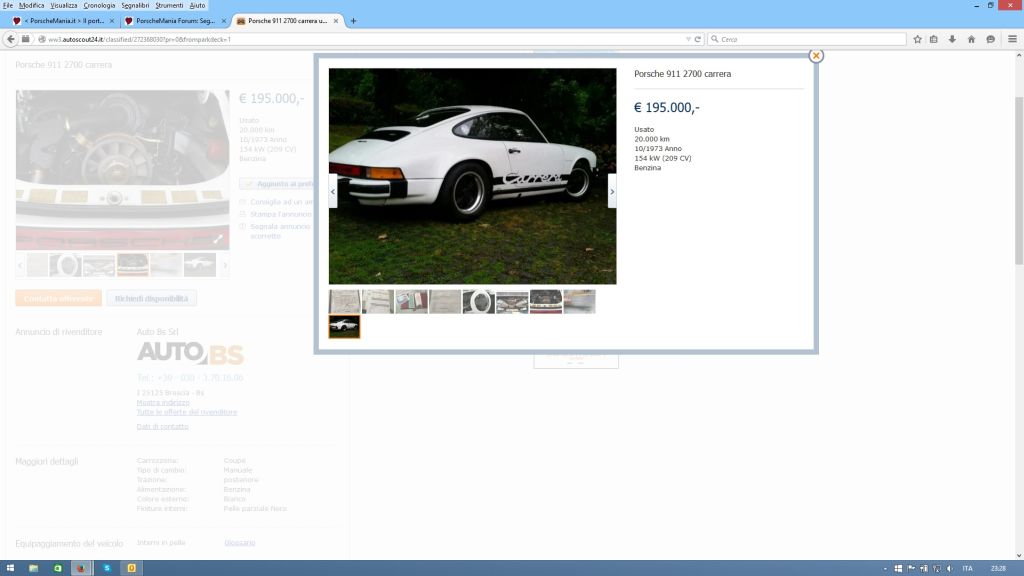This screenshot has height=576, width=1024.
Task: Open the Segnalibri menu
Action: click(135, 5)
